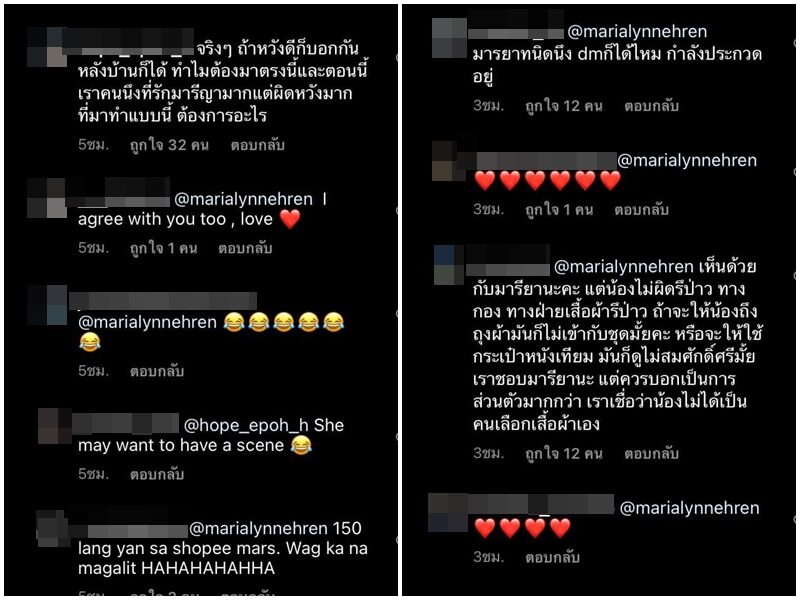Reply to the 'She may want to have a scene' comment
Screen dimensions: 800x600
157,474
